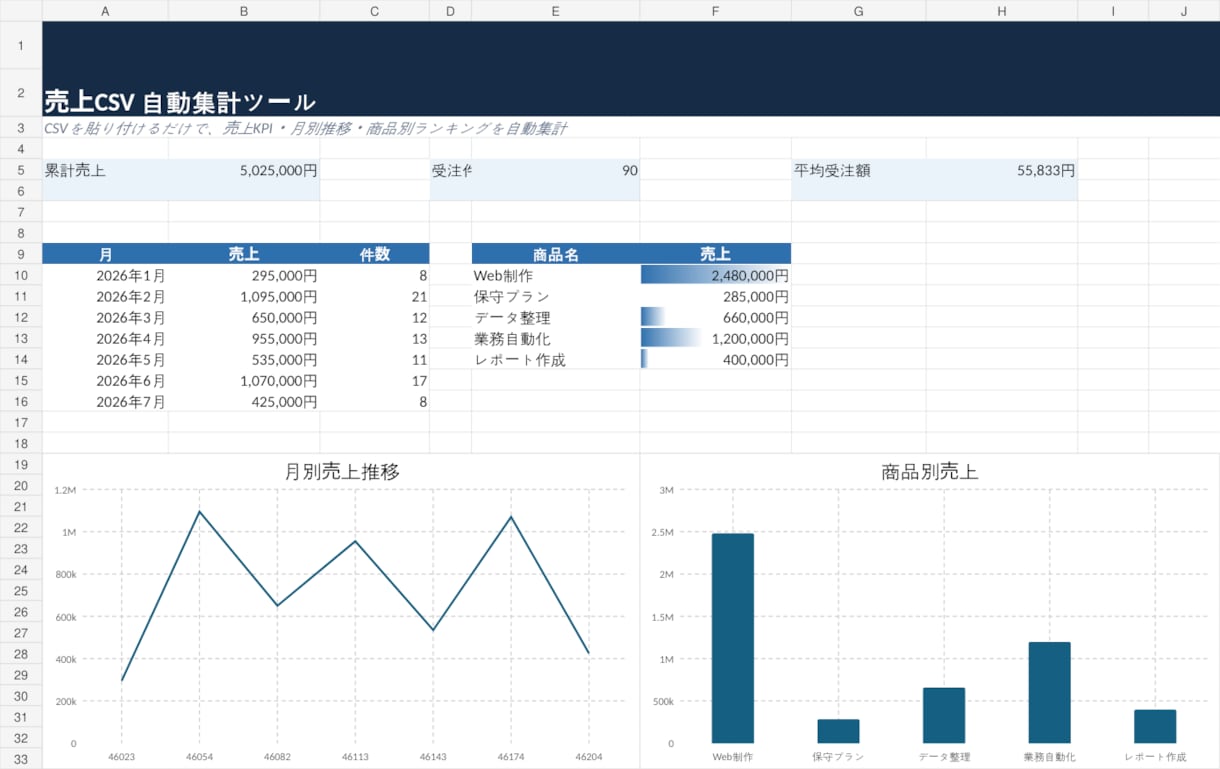Select the 55,833円 average value
The height and width of the screenshot is (769, 1220).
coord(1002,170)
